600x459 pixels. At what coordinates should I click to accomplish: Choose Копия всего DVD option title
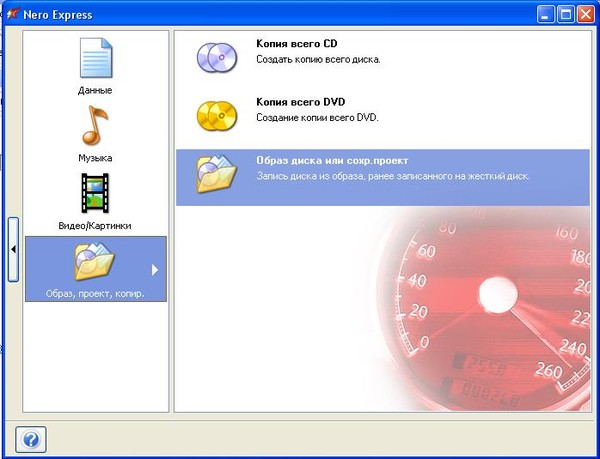(x=300, y=102)
